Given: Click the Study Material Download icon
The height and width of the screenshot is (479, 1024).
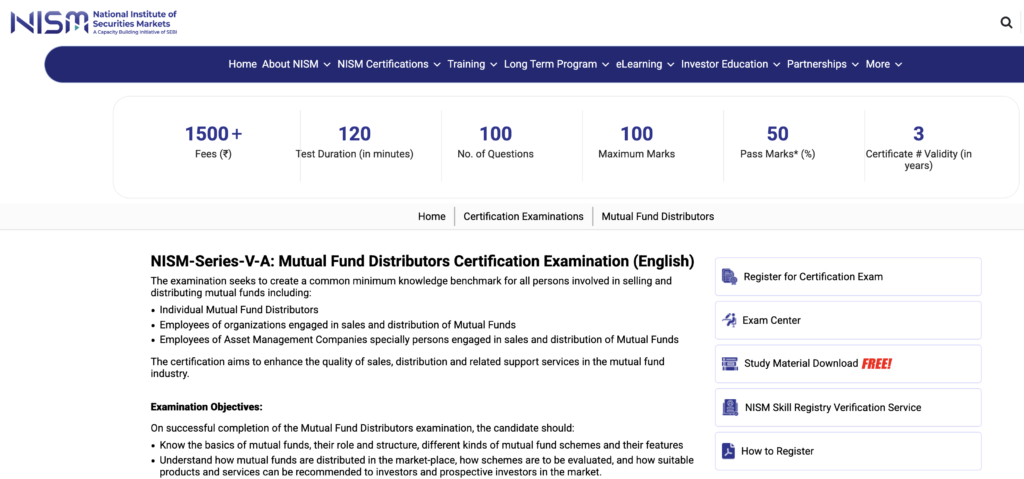Looking at the screenshot, I should pos(729,364).
